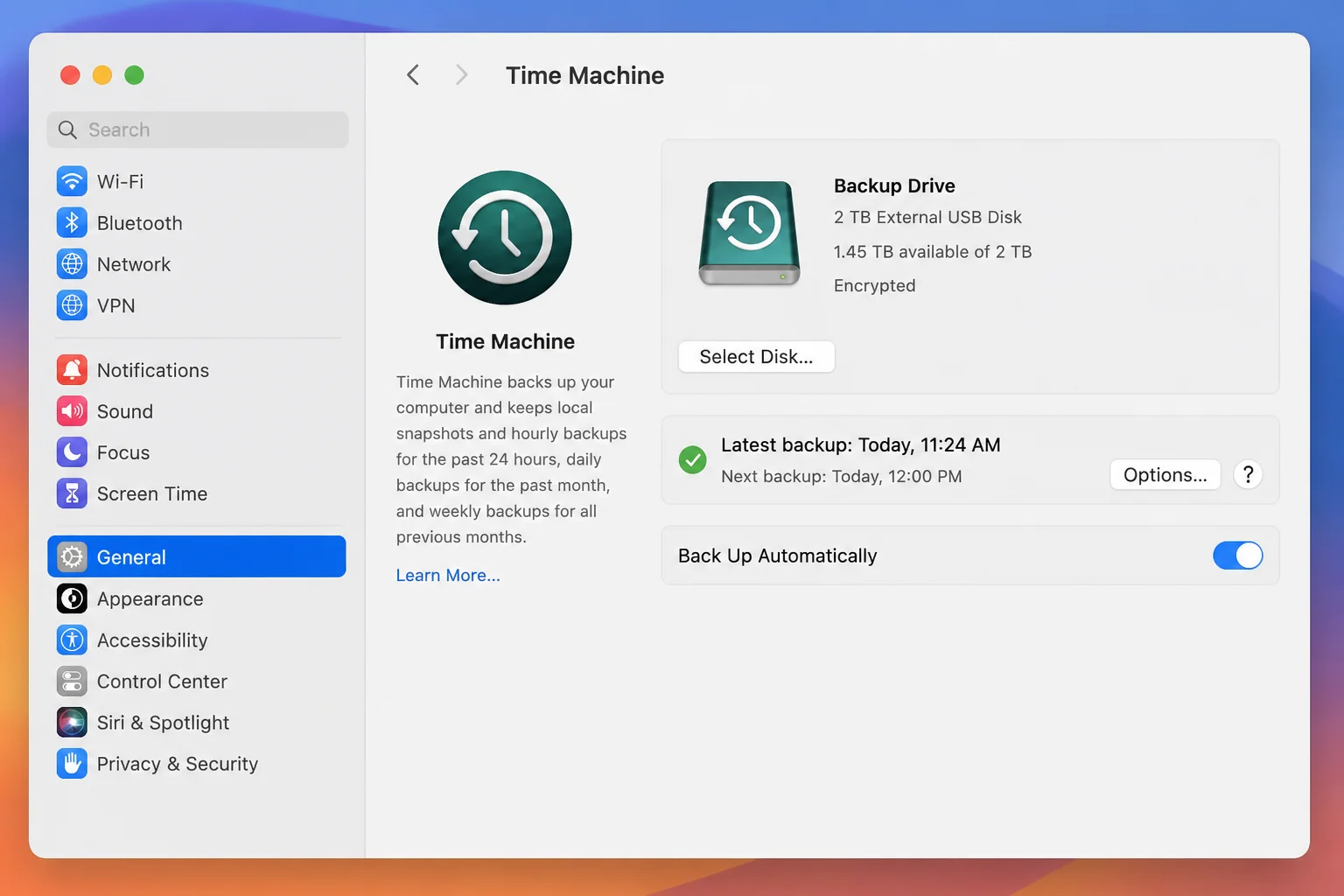This screenshot has height=896, width=1344.
Task: Click the Notifications bell icon
Action: point(72,370)
